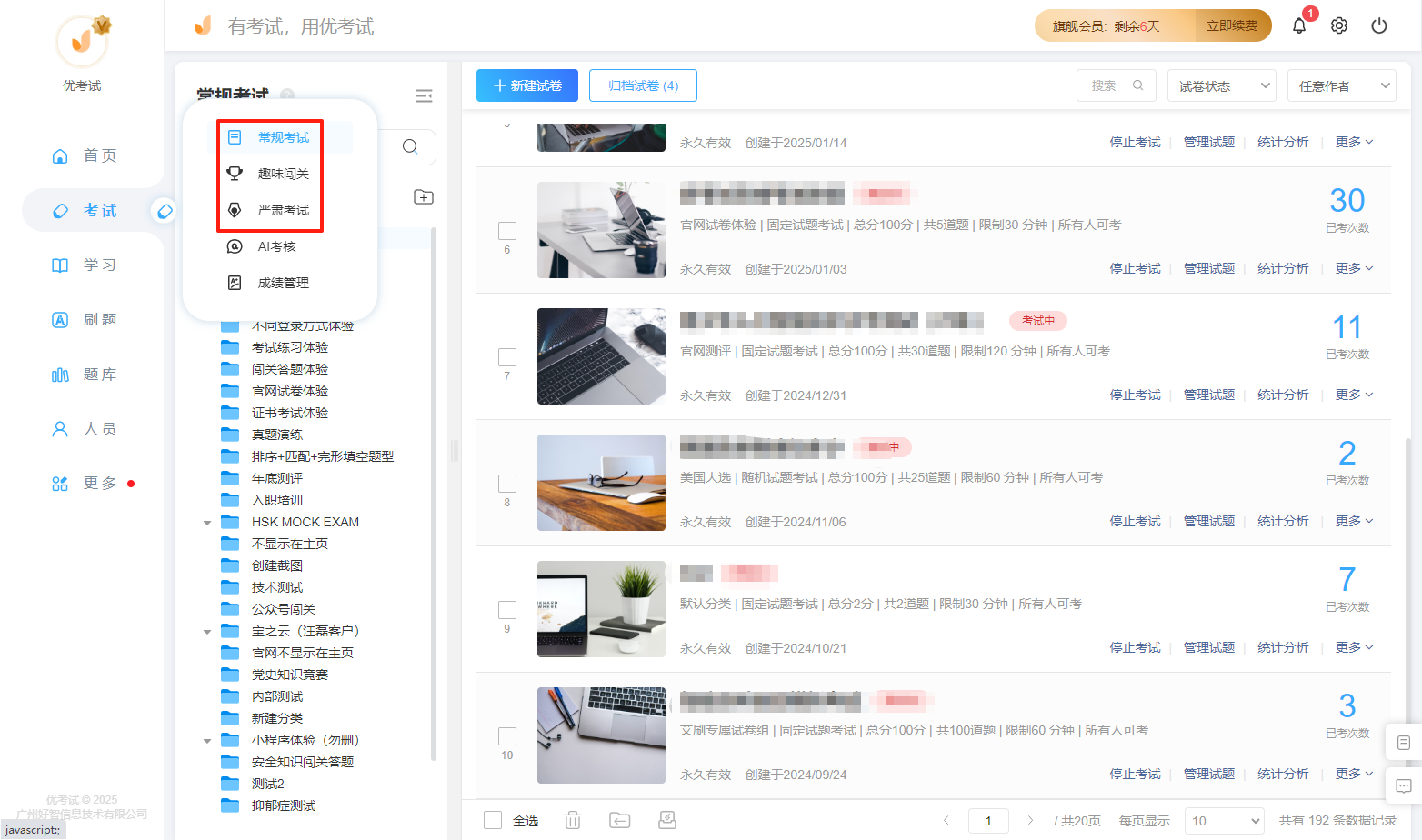This screenshot has width=1422, height=840.
Task: Open chat feedback widget at right edge
Action: point(1404,785)
